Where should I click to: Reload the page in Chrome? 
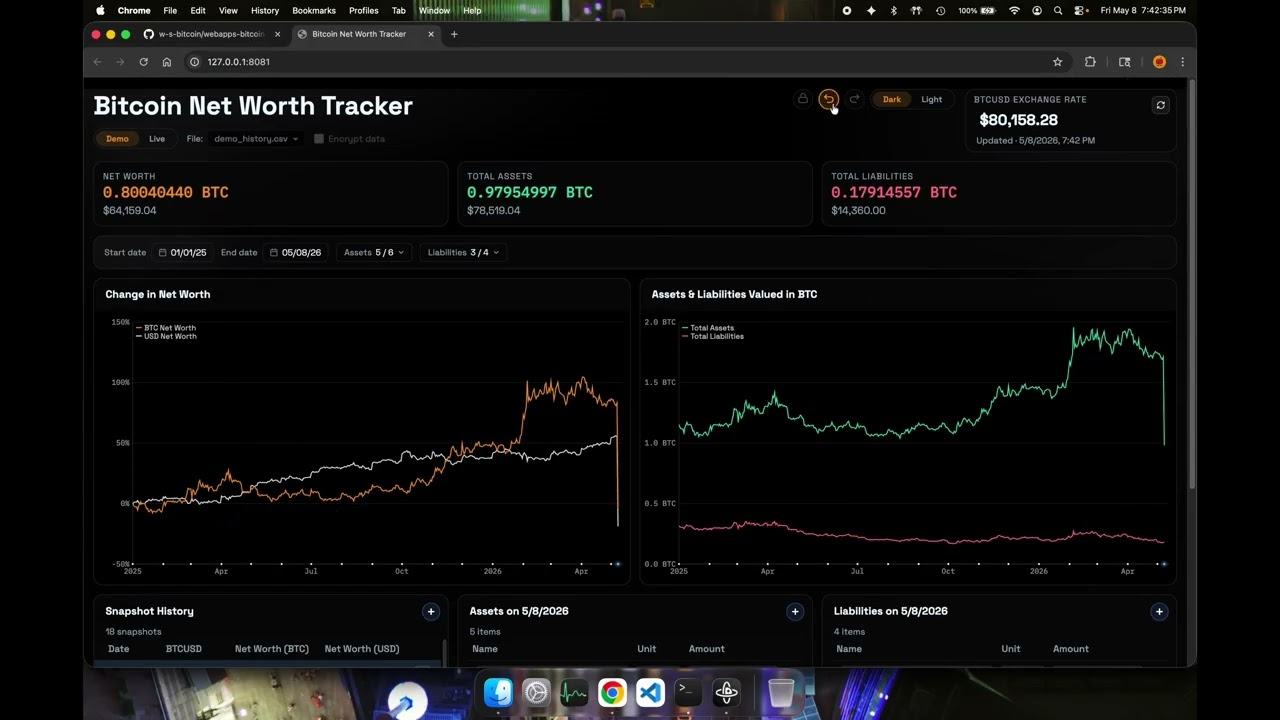pyautogui.click(x=143, y=62)
